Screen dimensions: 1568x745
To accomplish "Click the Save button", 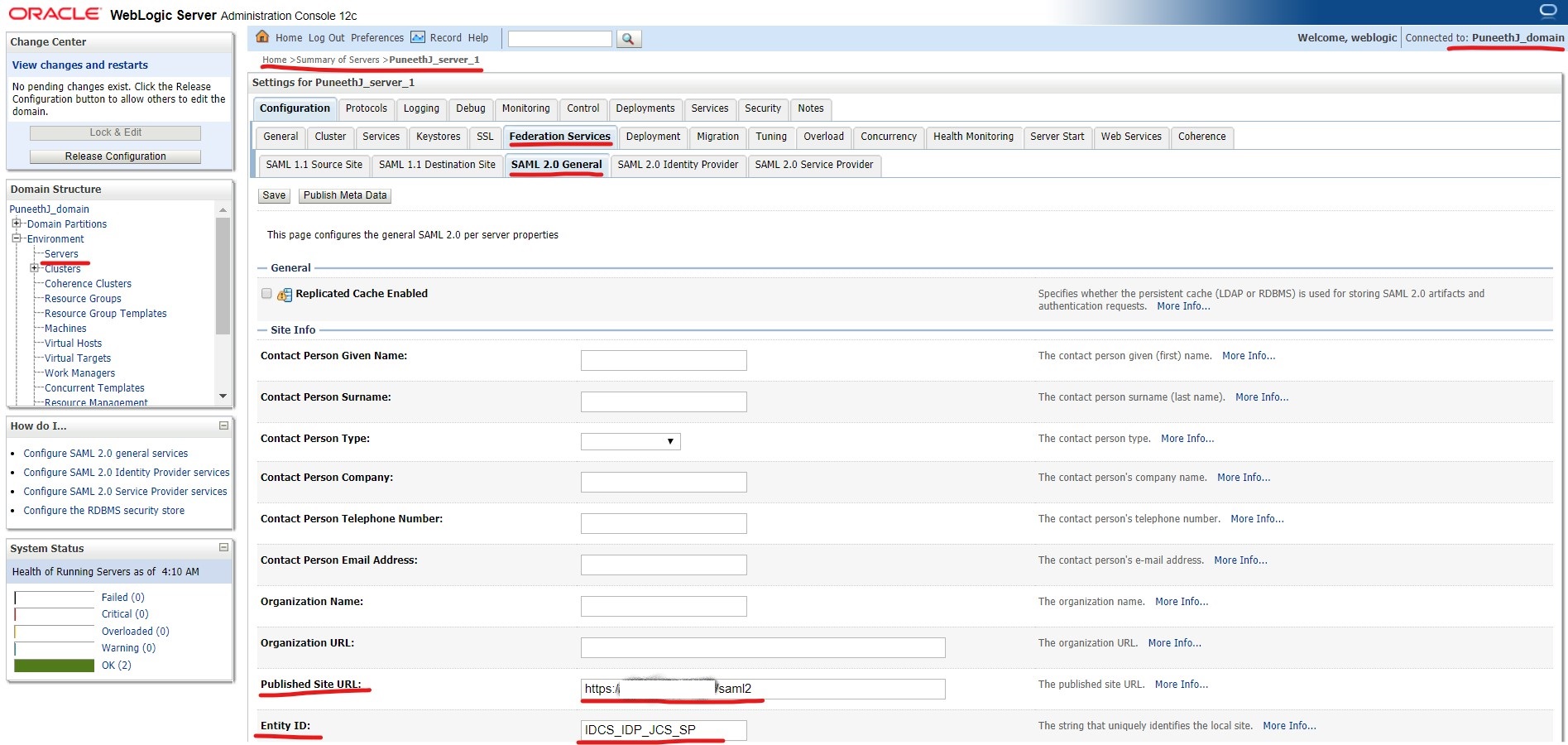I will click(274, 195).
